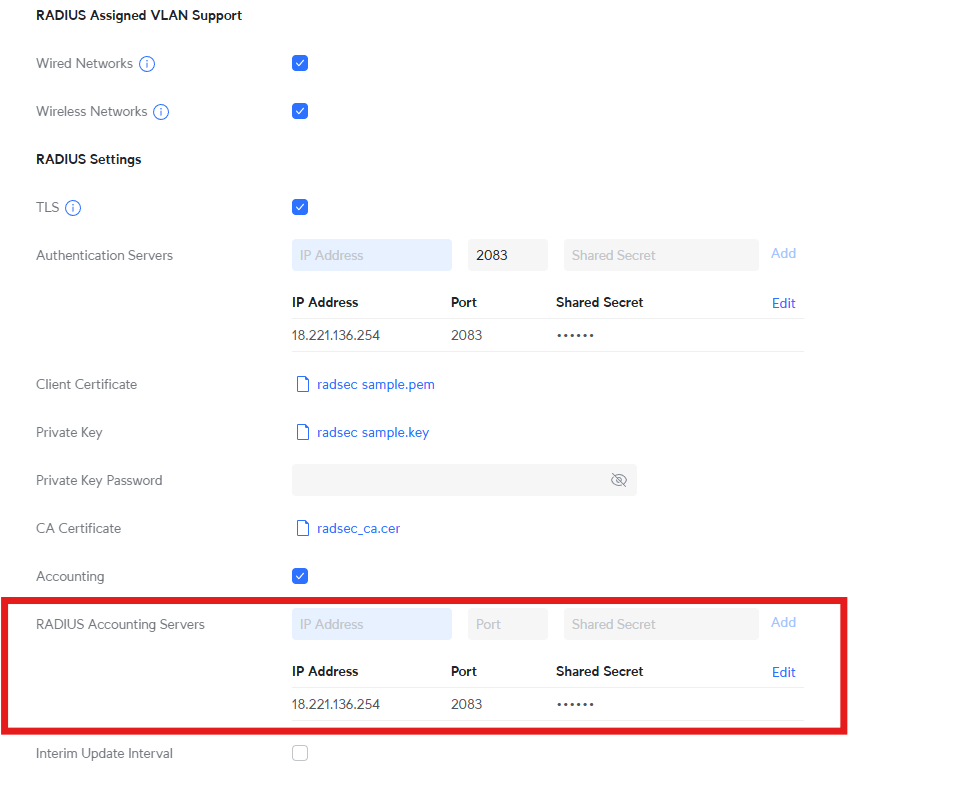
Task: Click Edit on Authentication Servers table
Action: click(783, 303)
